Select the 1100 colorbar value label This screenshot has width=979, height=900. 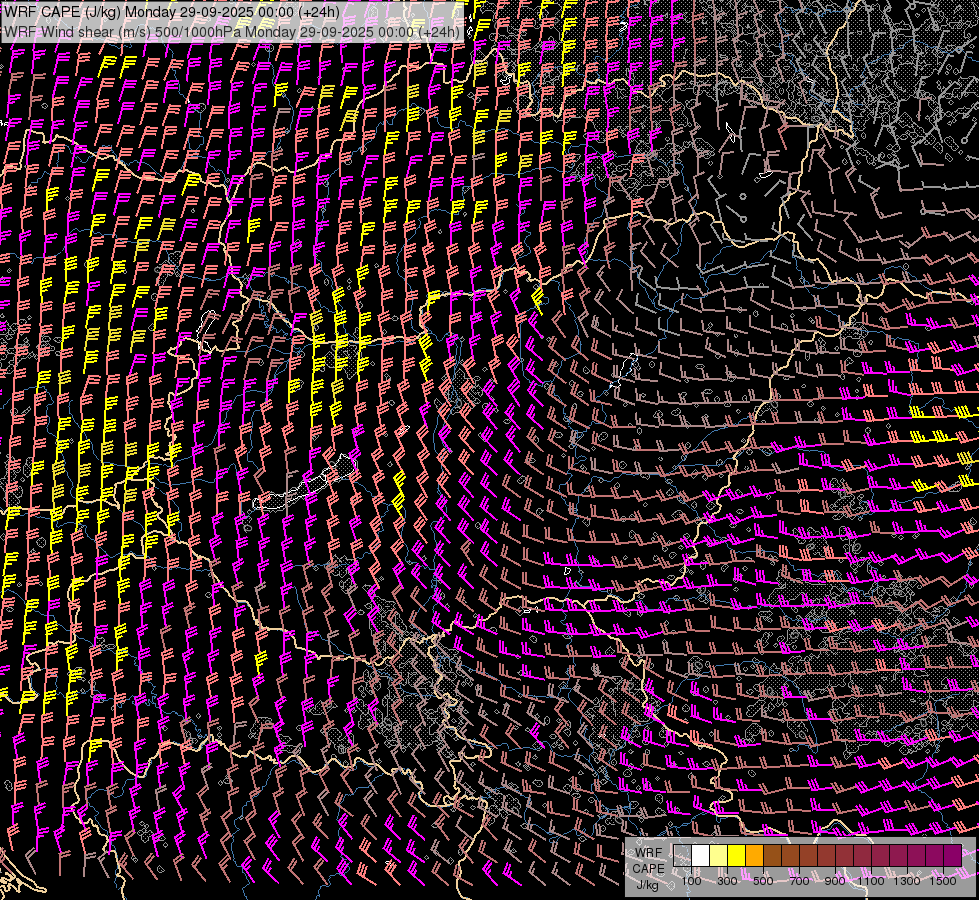pyautogui.click(x=872, y=881)
